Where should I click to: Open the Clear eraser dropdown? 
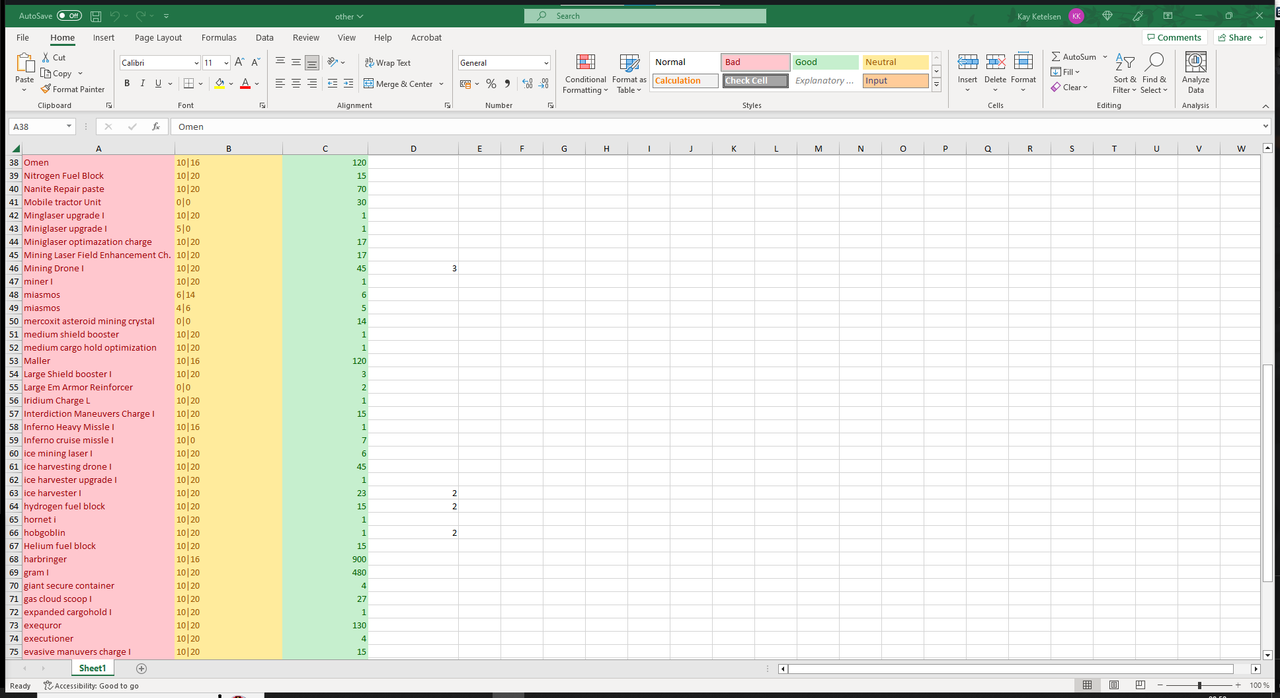[1069, 87]
